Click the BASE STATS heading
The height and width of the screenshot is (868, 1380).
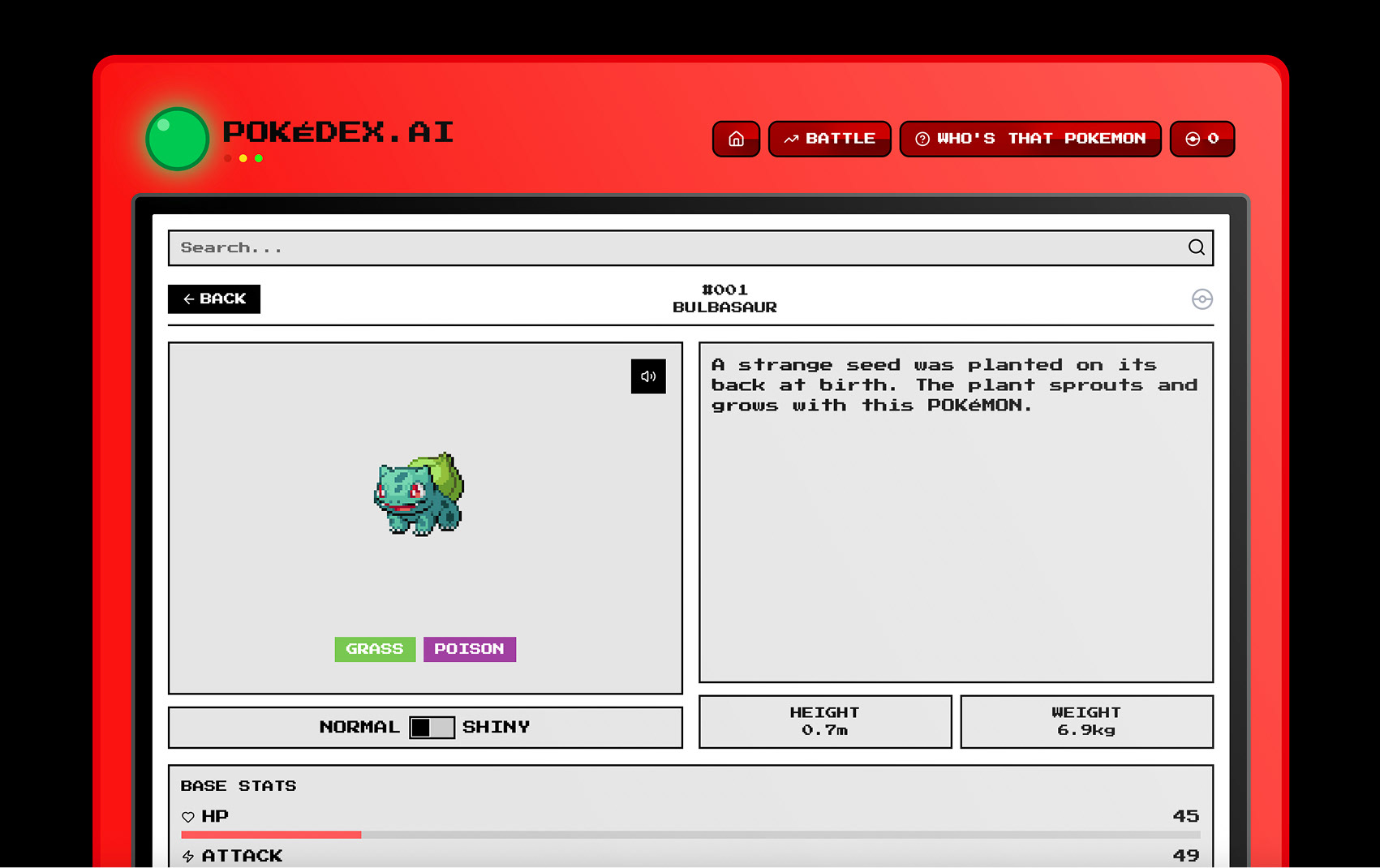click(239, 785)
